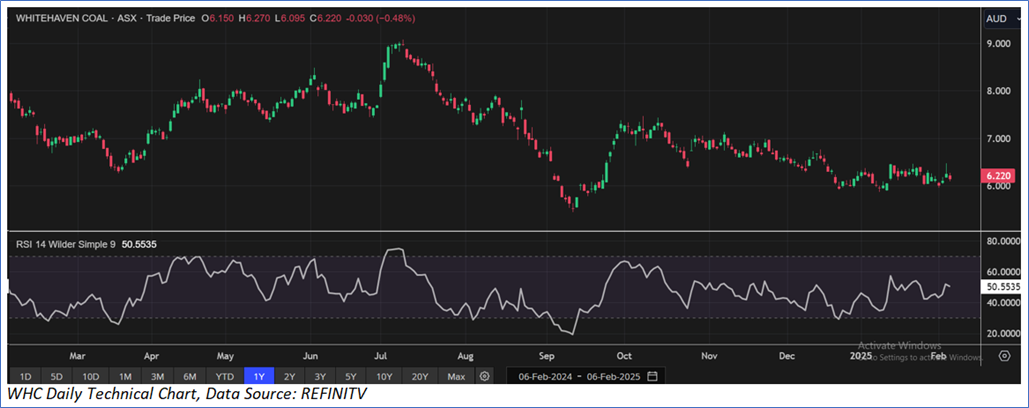Click the round settings icon at bottom right
This screenshot has width=1029, height=408.
pos(1004,356)
